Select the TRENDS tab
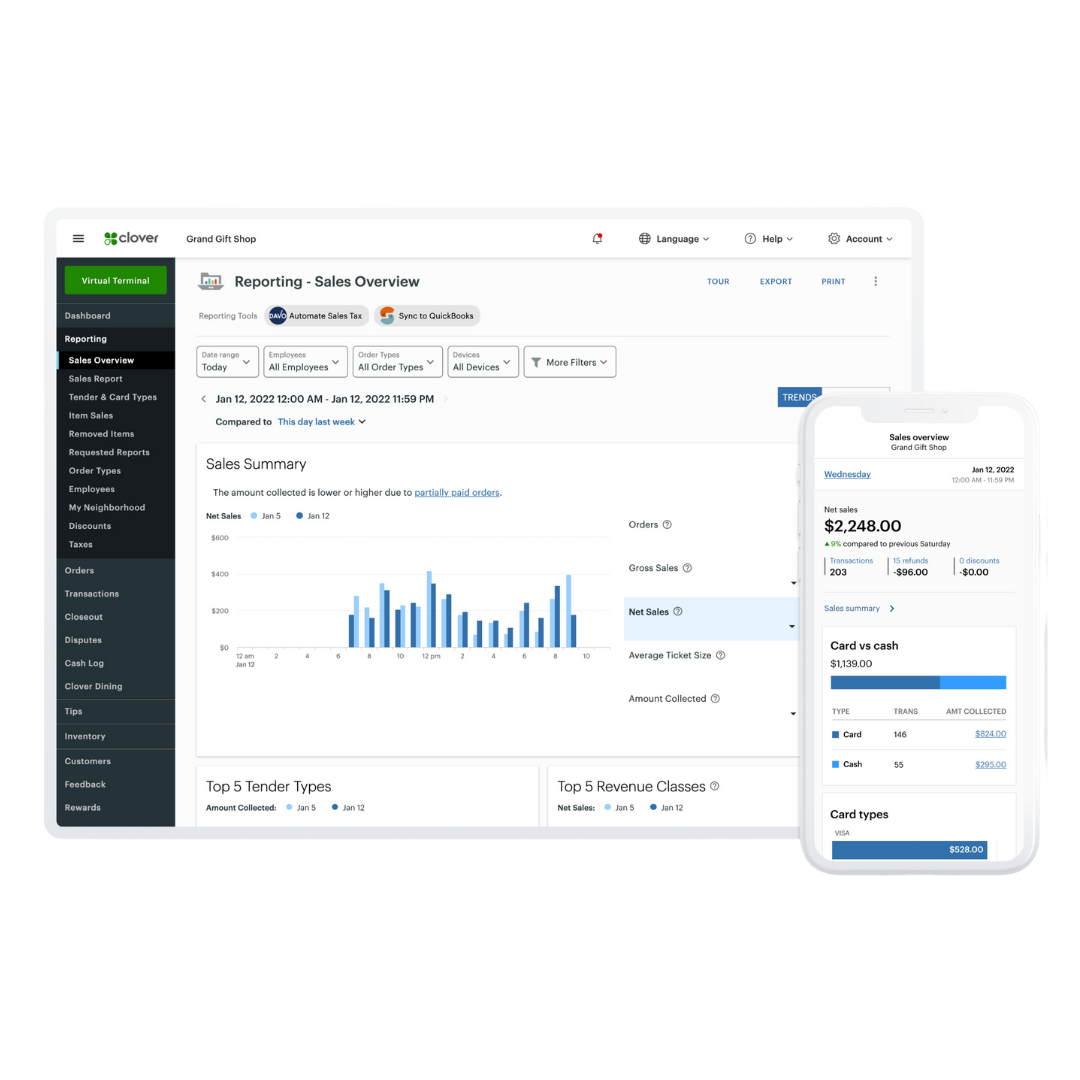The width and height of the screenshot is (1080, 1080). click(800, 397)
